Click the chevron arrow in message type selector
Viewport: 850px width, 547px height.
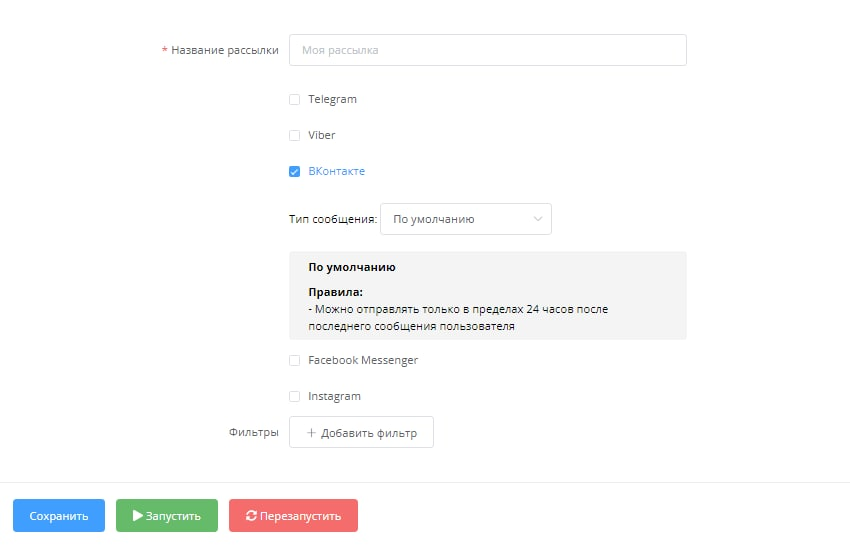538,219
